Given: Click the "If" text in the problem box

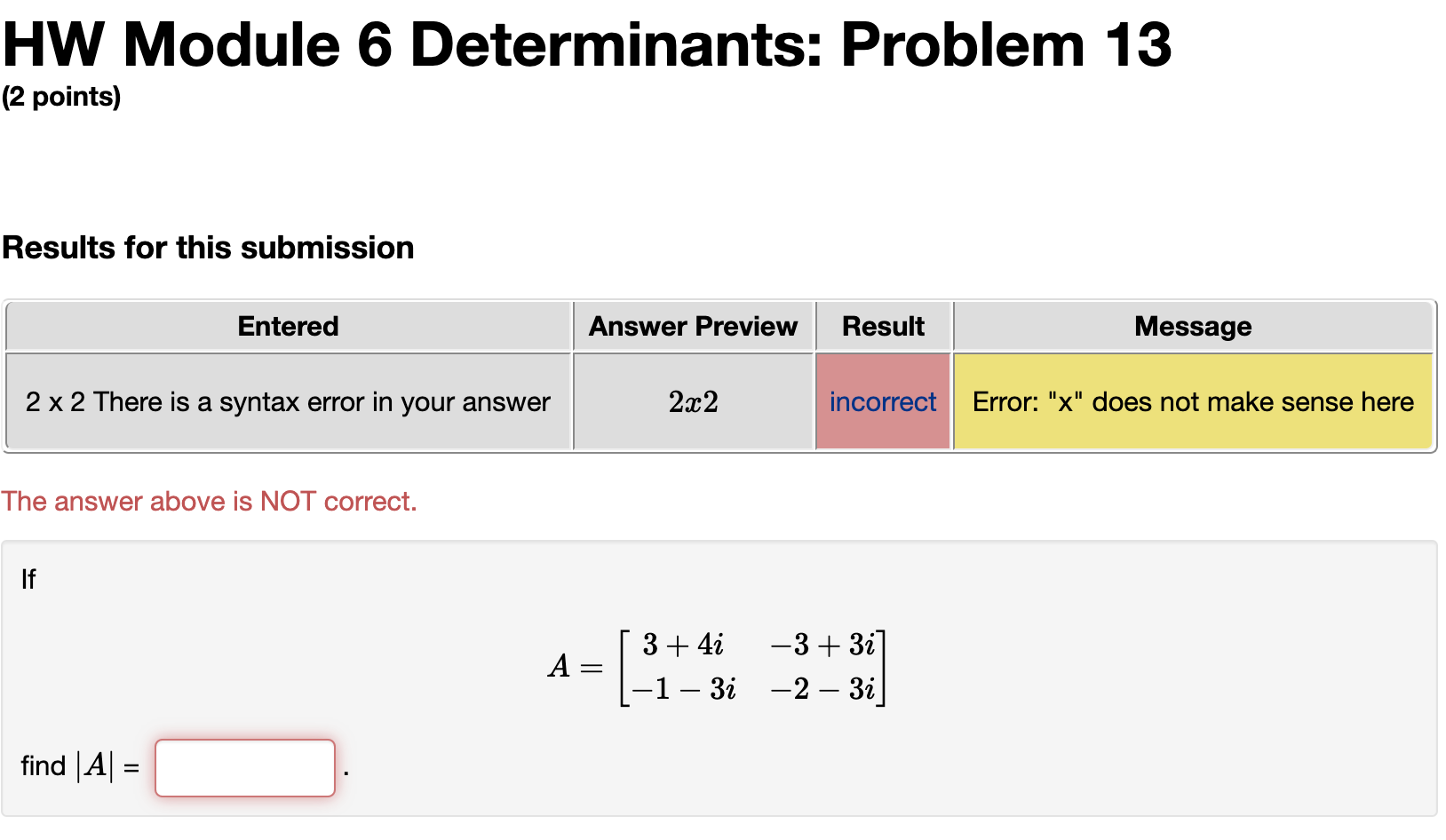Looking at the screenshot, I should (28, 579).
